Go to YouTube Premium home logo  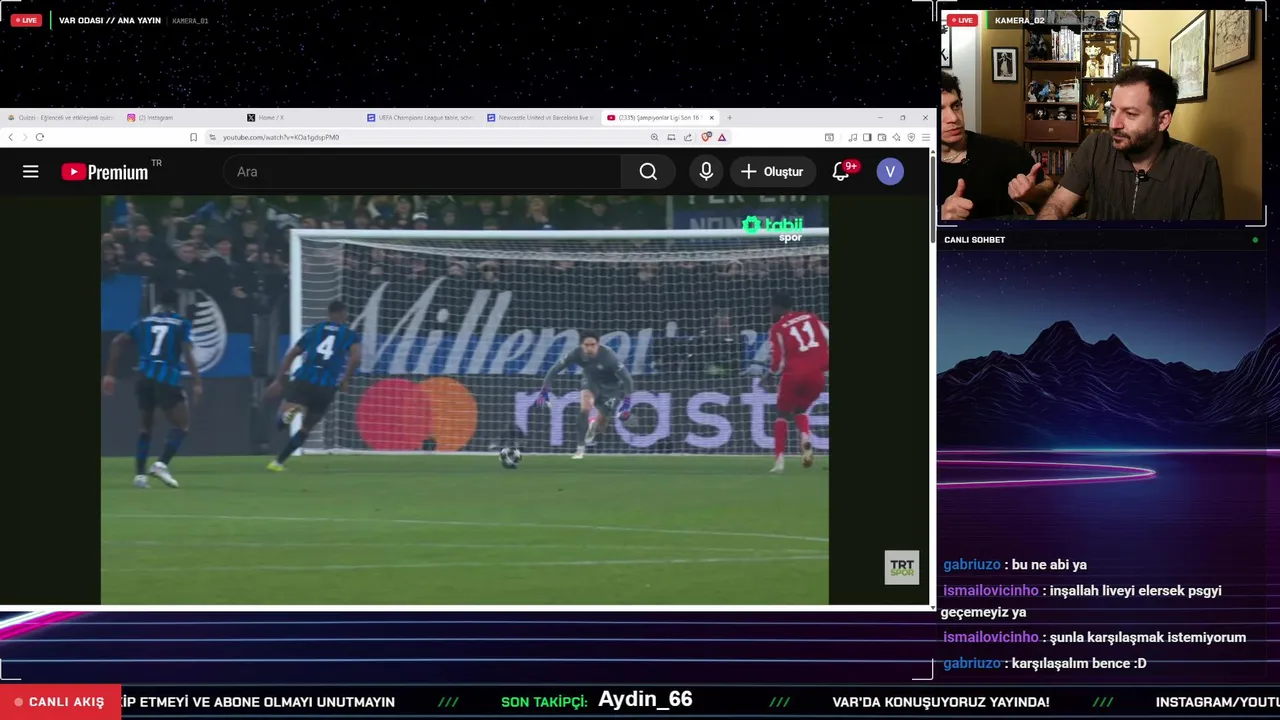(x=105, y=171)
